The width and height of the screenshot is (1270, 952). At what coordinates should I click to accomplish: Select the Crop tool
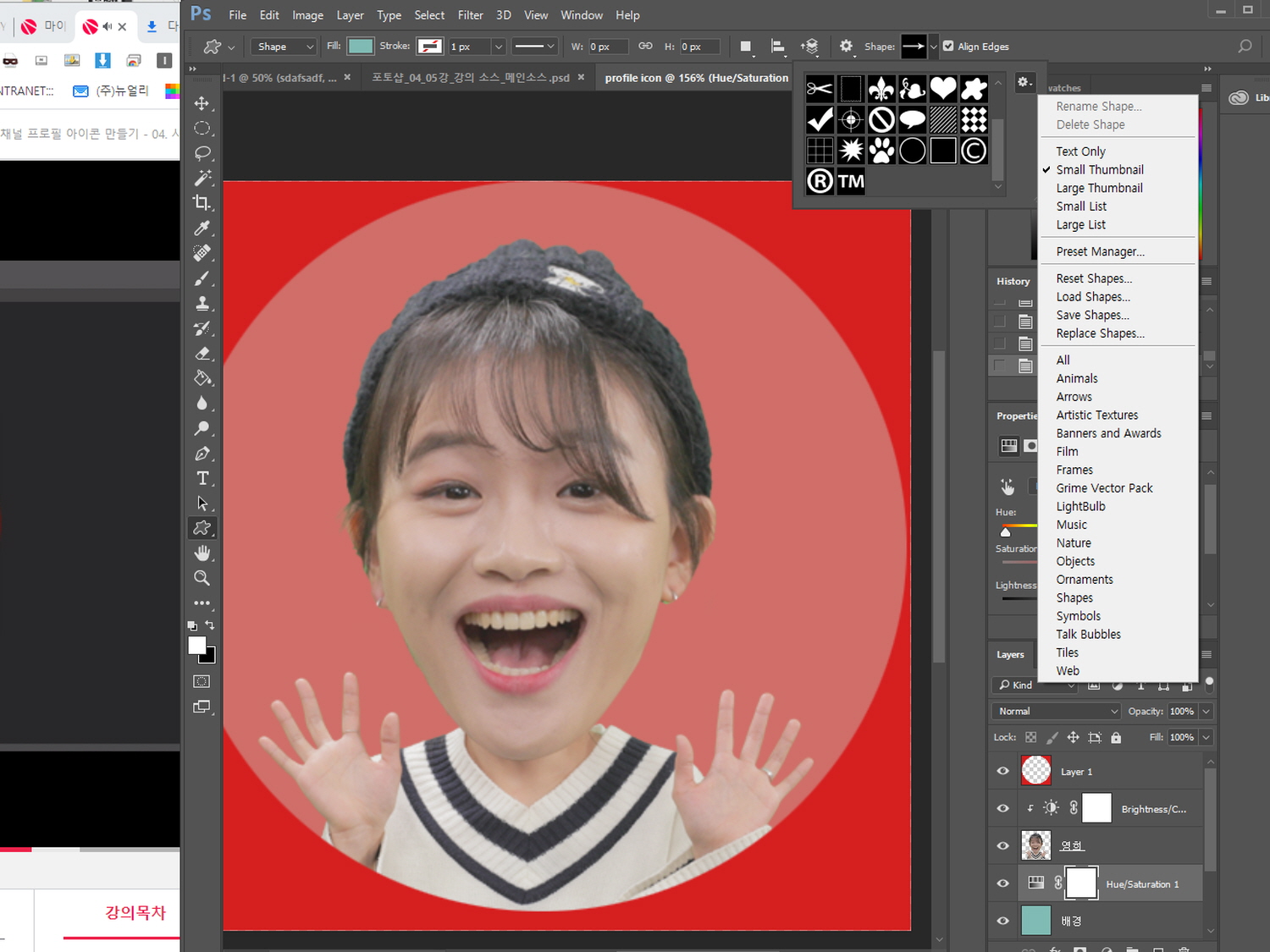pyautogui.click(x=202, y=203)
